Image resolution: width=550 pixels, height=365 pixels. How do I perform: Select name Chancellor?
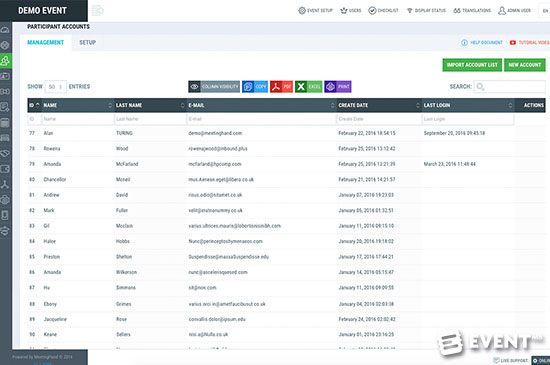click(55, 180)
